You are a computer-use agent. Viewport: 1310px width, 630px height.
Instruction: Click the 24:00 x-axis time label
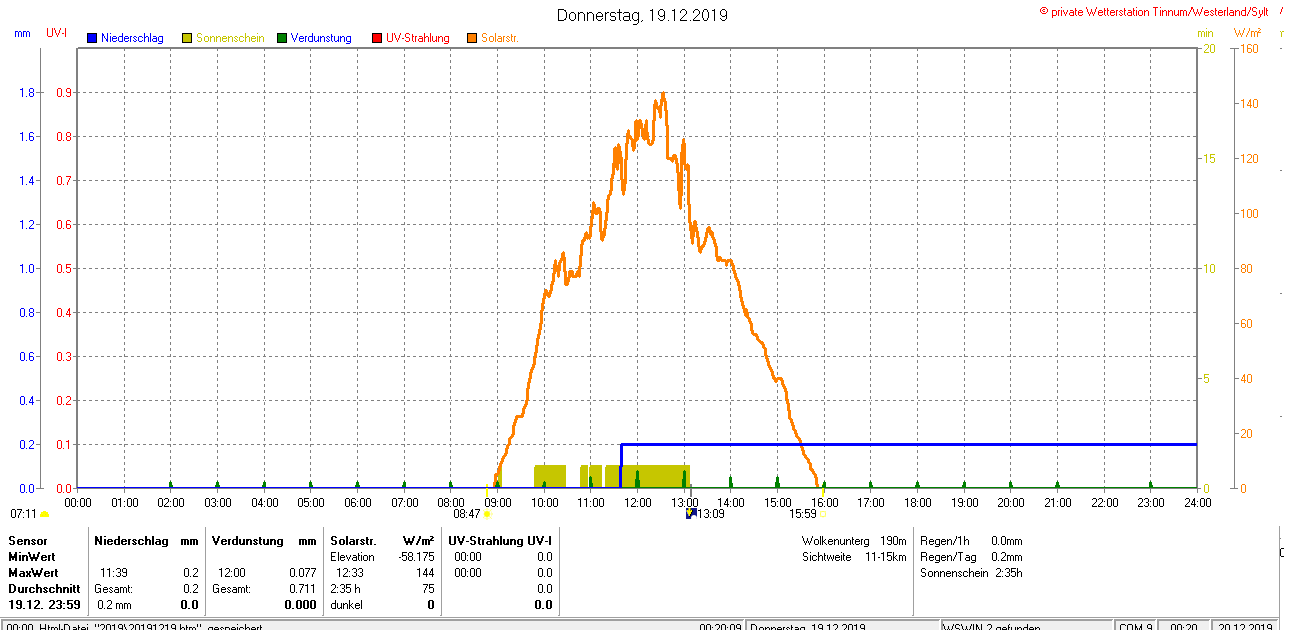pyautogui.click(x=1197, y=502)
